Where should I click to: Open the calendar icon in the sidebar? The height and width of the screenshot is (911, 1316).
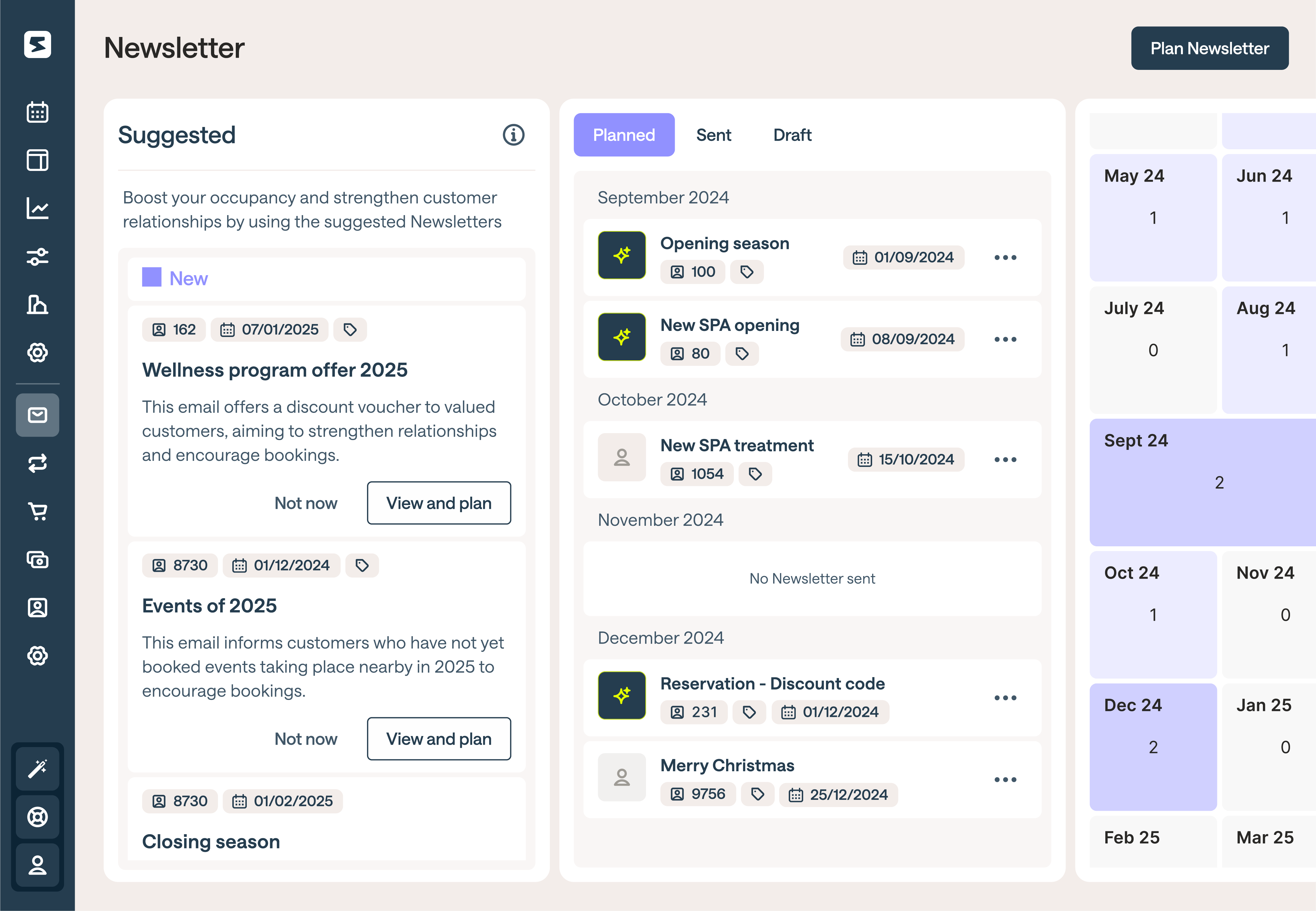point(38,112)
